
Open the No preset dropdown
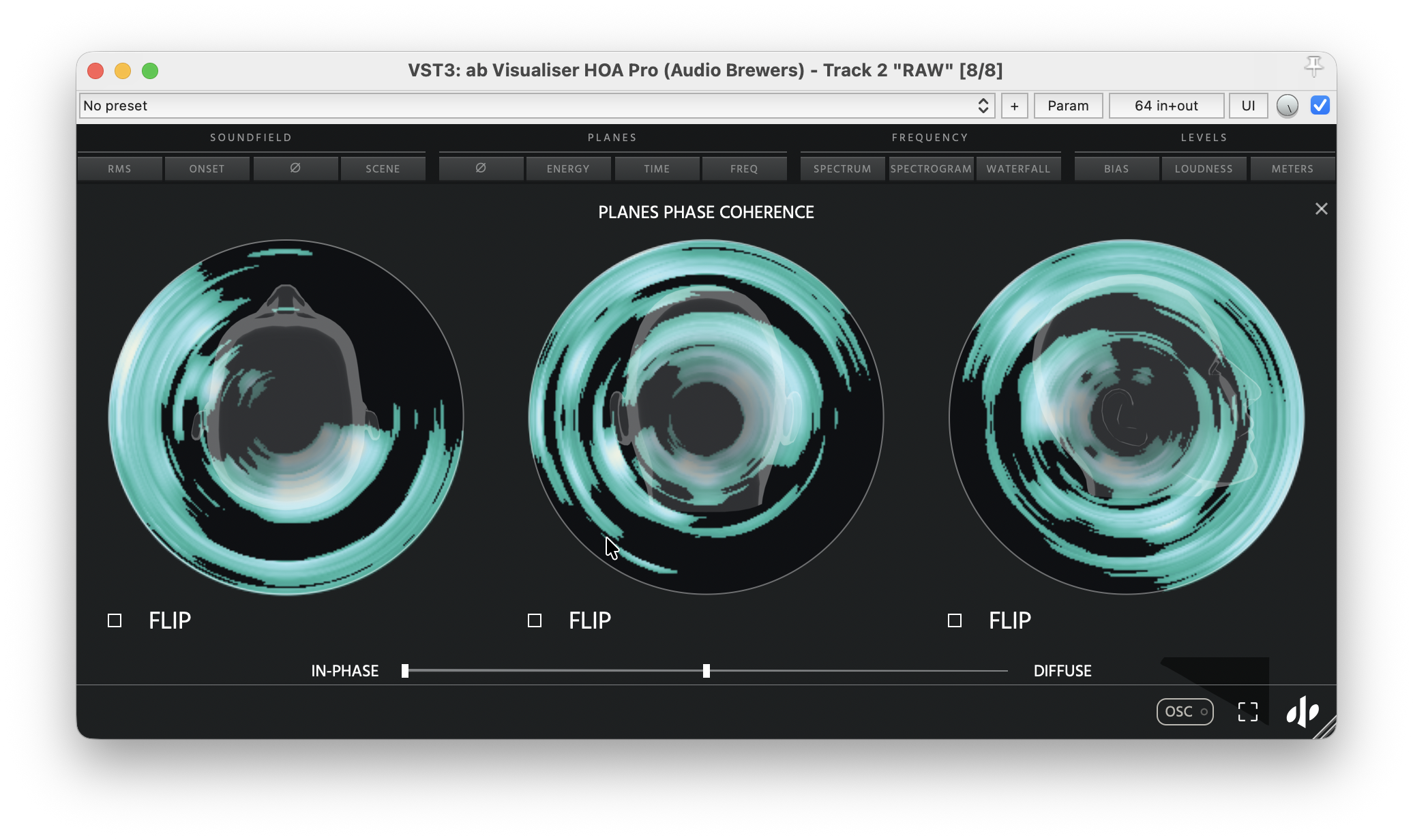click(x=537, y=106)
